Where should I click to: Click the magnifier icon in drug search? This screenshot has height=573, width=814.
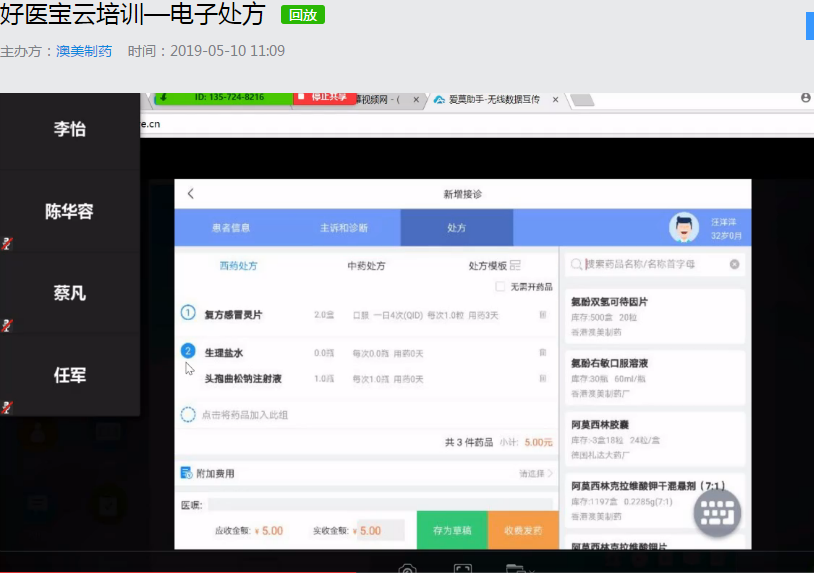click(576, 264)
